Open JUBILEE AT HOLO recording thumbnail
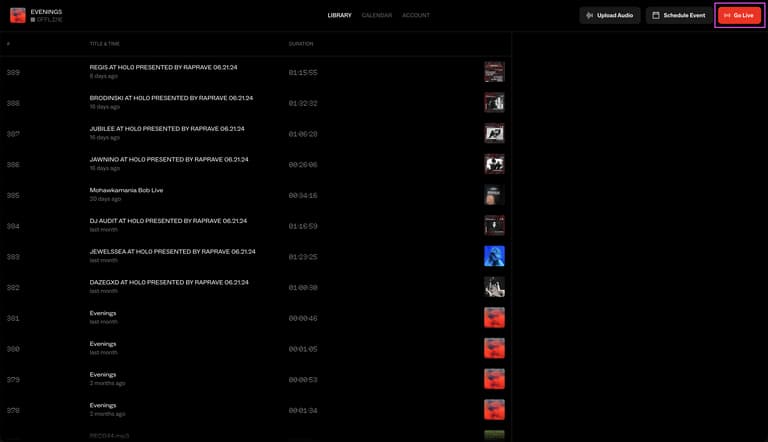 494,133
